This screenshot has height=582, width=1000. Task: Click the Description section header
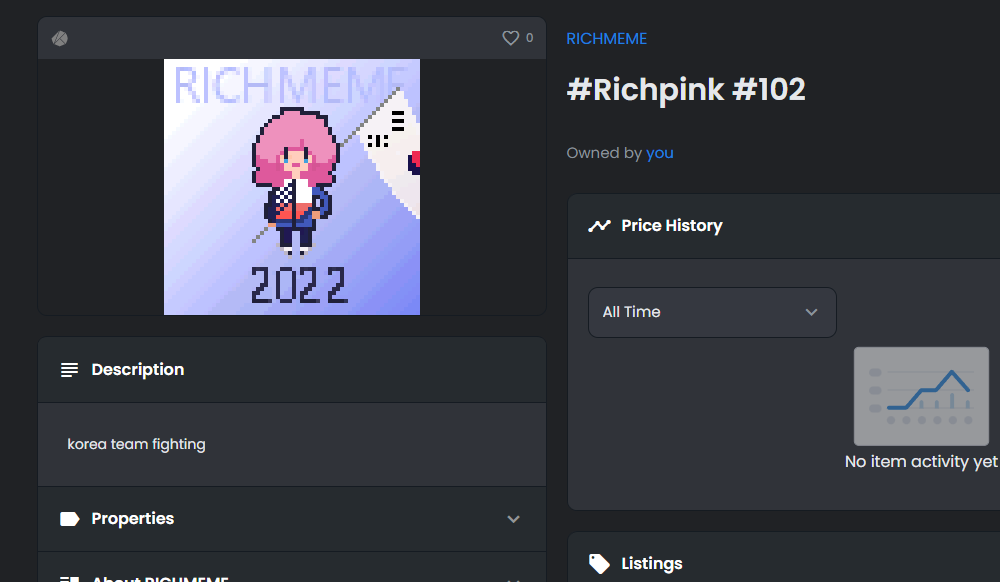[292, 370]
